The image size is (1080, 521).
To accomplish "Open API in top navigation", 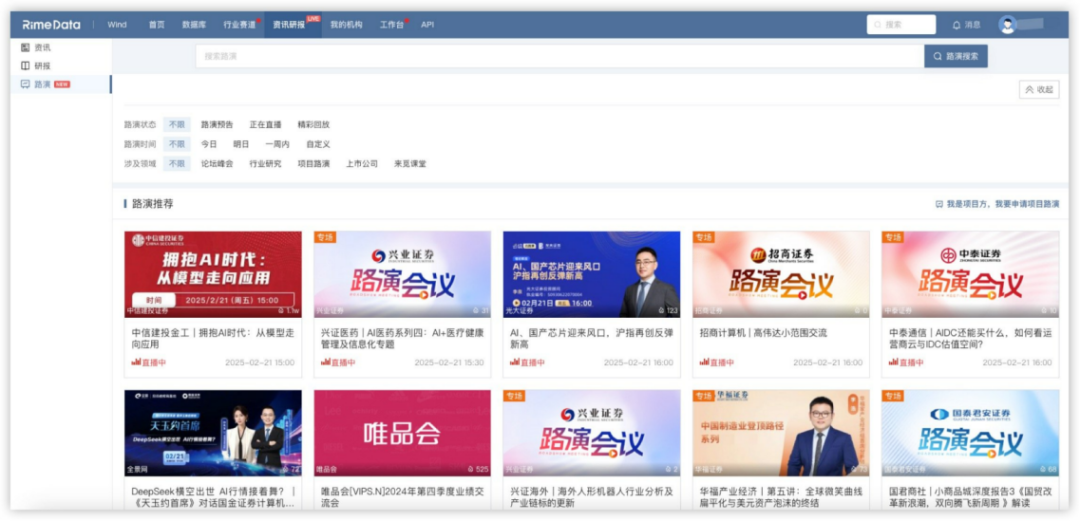I will point(427,25).
